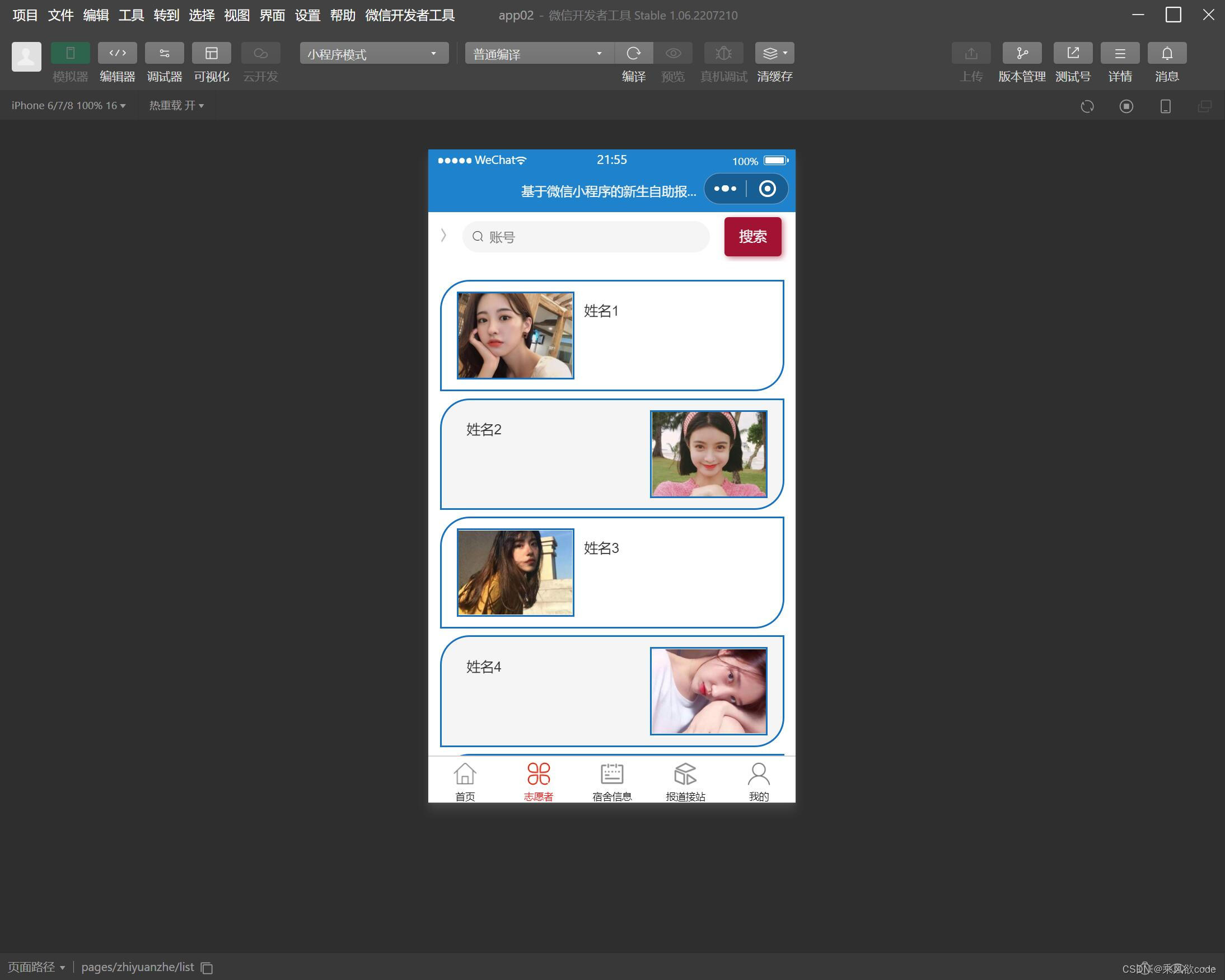
Task: Expand the 小程序模式 mode dropdown
Action: pos(373,54)
